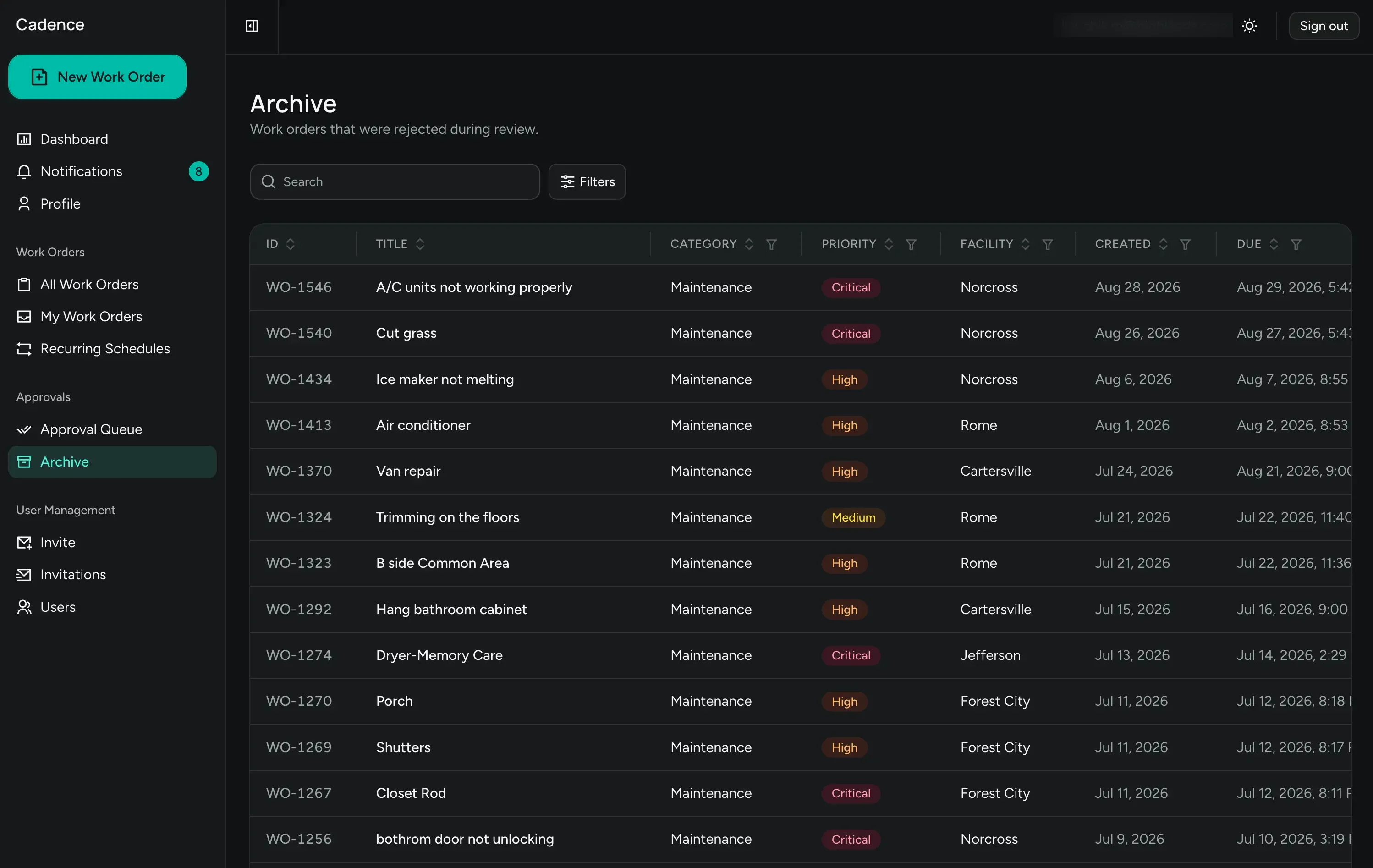
Task: Sort by the Title column arrows
Action: (420, 244)
